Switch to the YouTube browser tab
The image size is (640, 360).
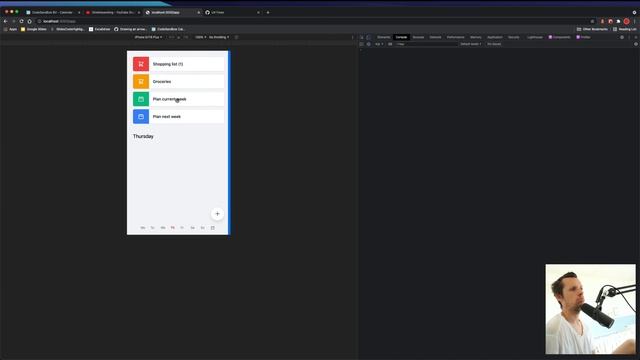click(x=113, y=12)
